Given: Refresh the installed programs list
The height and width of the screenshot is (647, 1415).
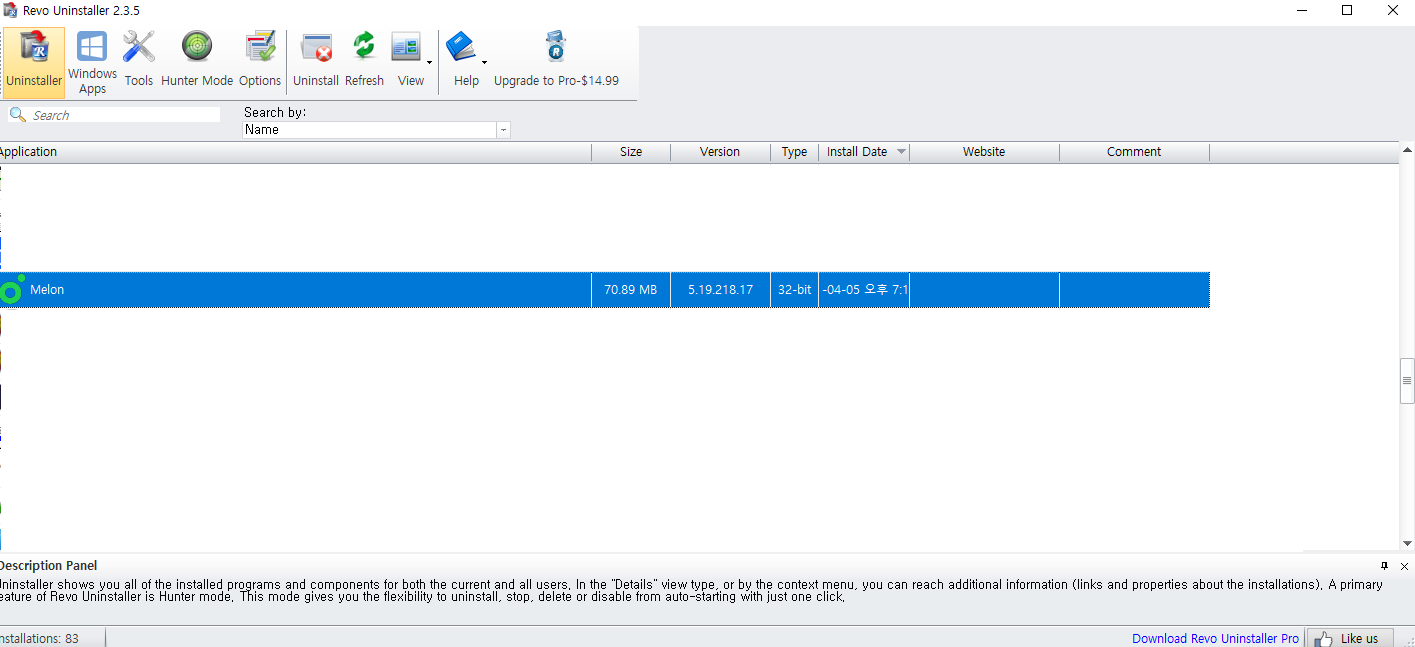Looking at the screenshot, I should pyautogui.click(x=364, y=62).
